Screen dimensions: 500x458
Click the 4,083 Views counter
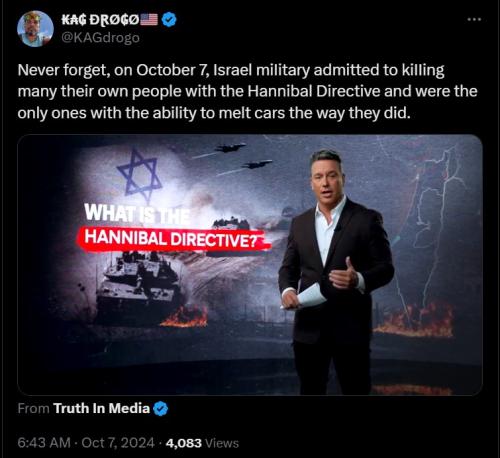click(x=202, y=443)
